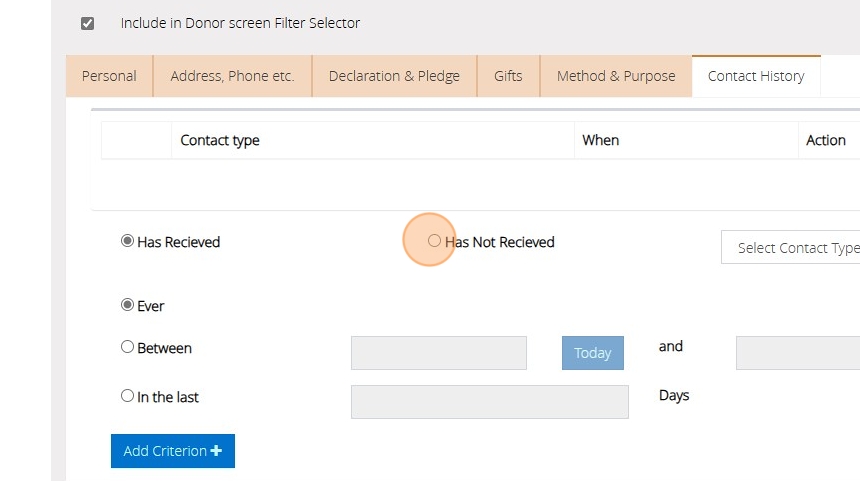Click the end date field after 'and'

[798, 353]
